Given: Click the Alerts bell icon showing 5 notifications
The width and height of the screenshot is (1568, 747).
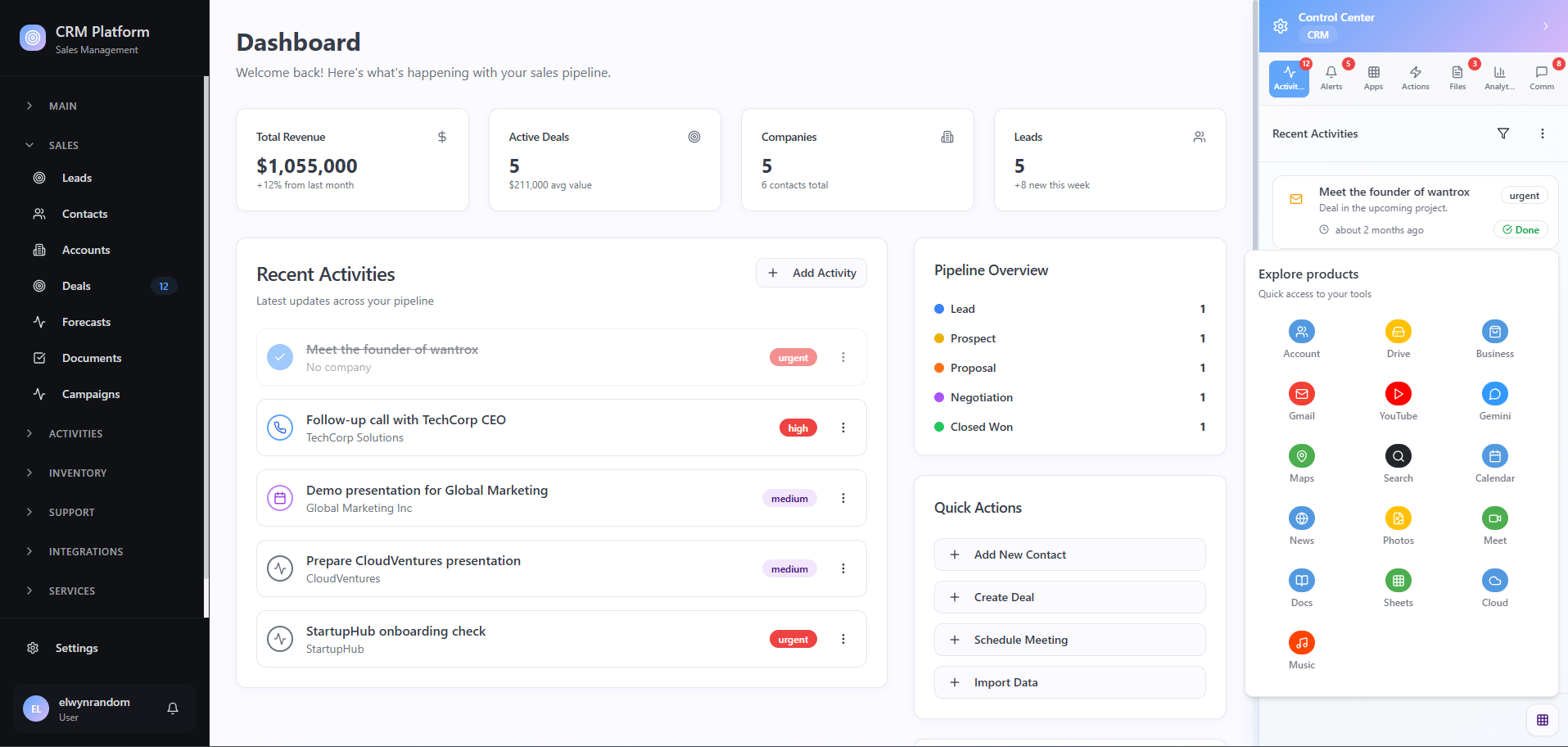Looking at the screenshot, I should 1331,78.
